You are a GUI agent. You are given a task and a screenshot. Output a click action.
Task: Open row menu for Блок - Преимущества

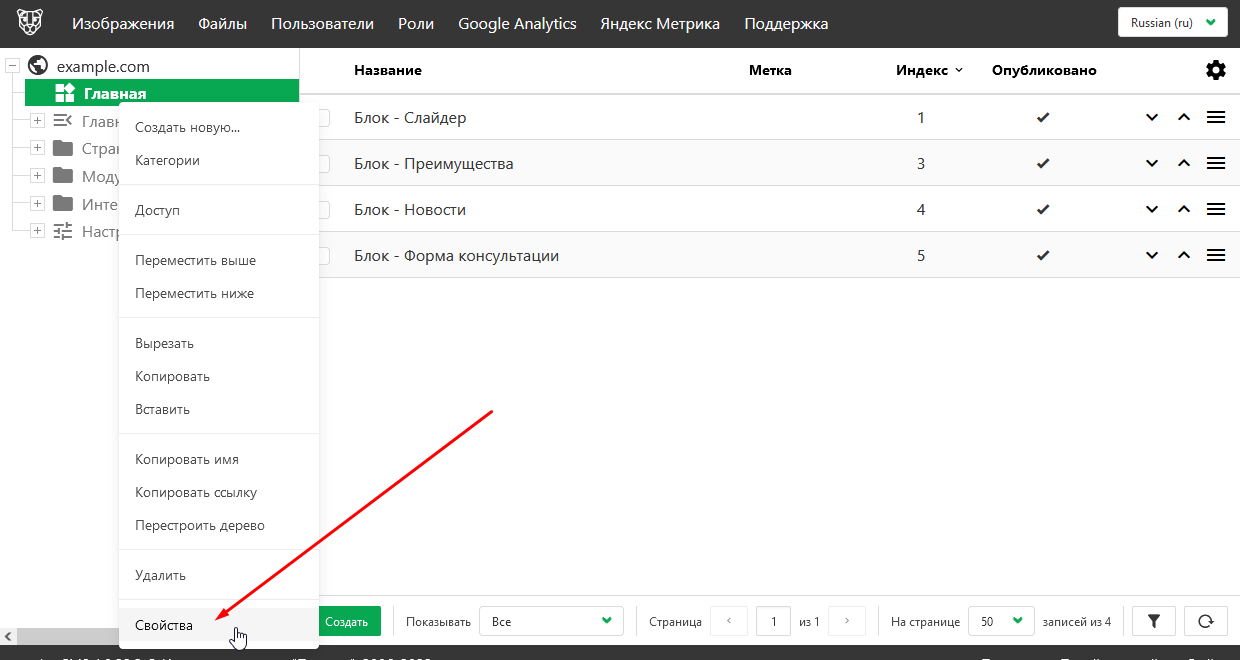(1216, 164)
